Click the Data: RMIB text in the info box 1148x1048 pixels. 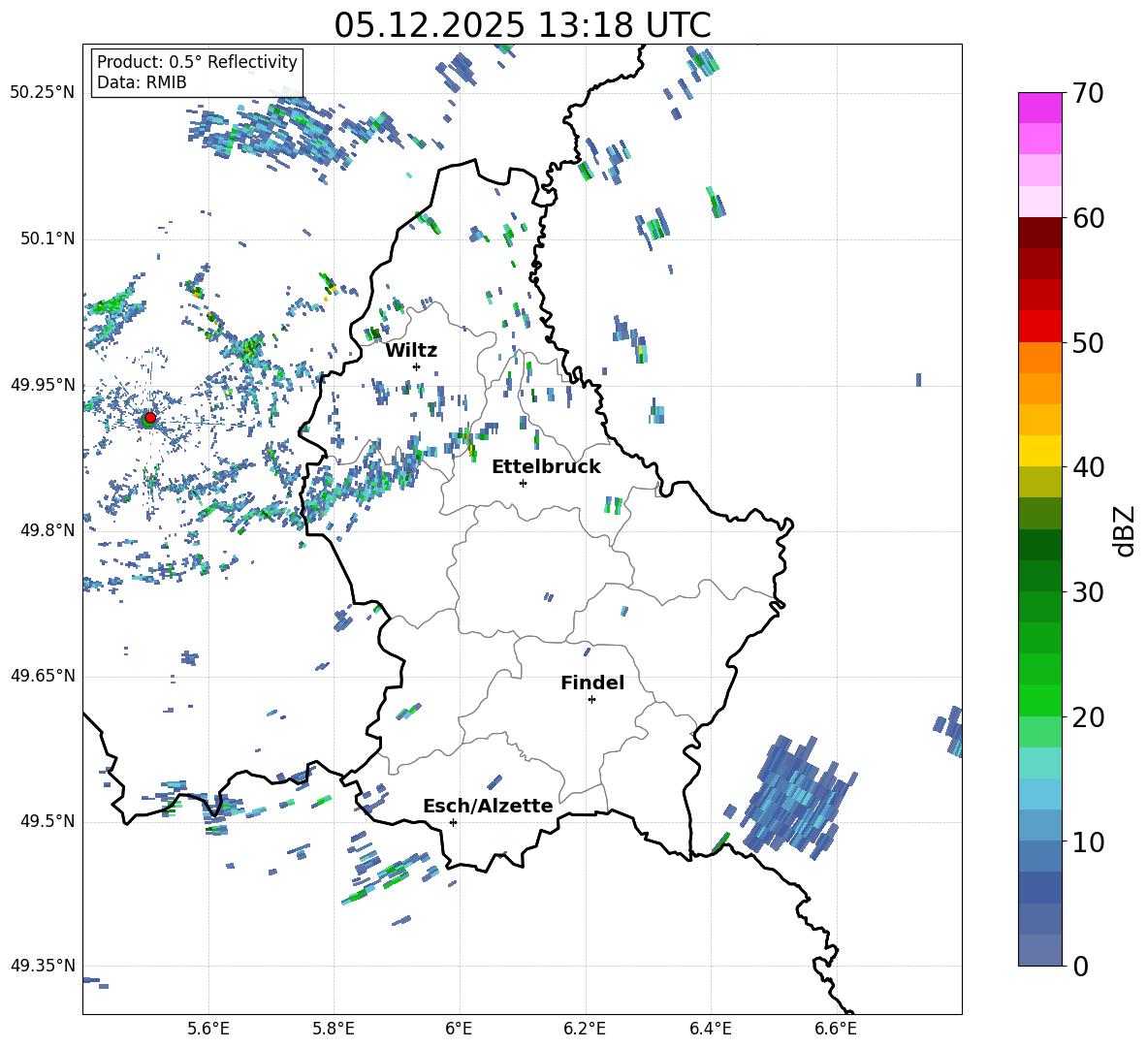click(142, 82)
